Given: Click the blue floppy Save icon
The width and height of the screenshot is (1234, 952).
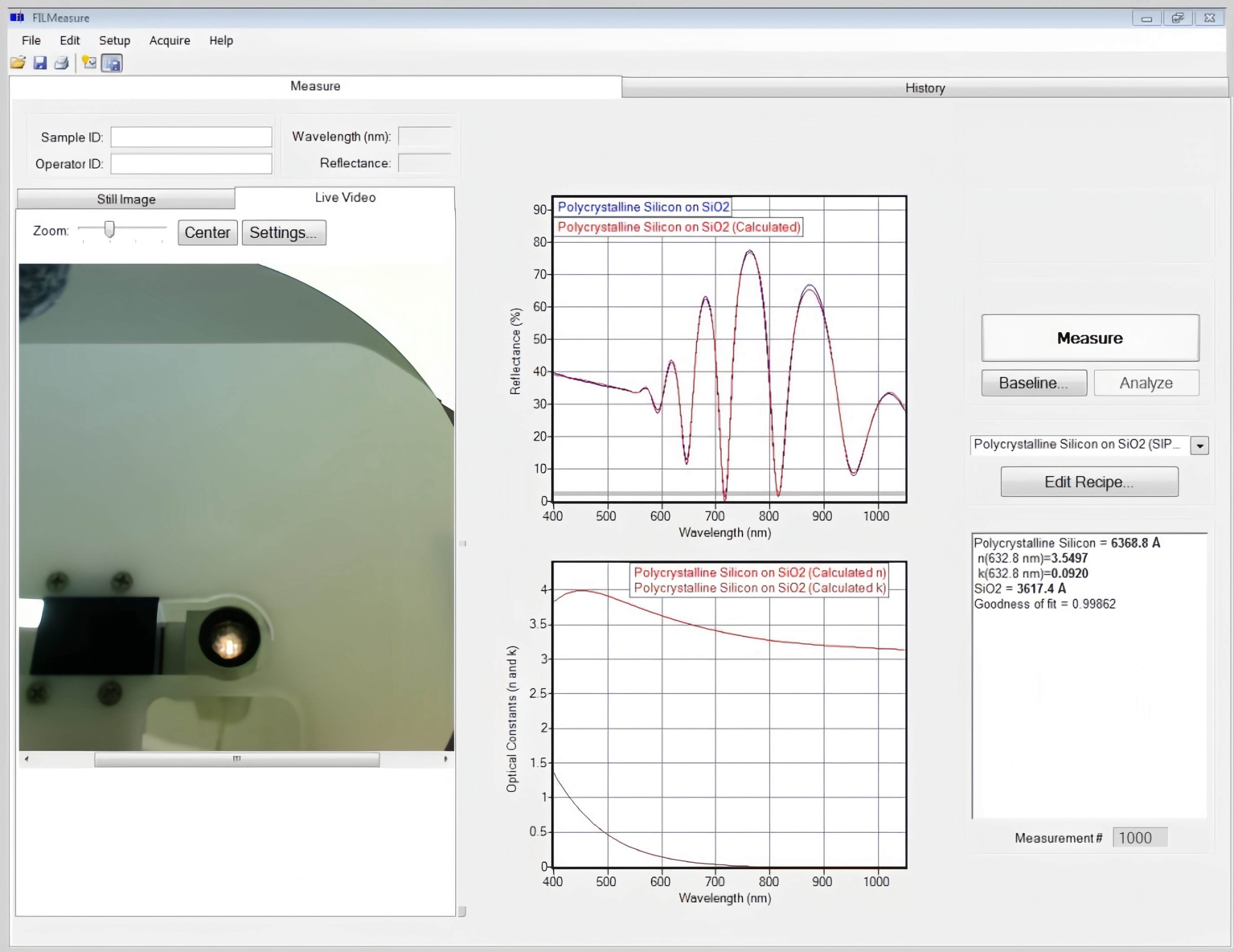Looking at the screenshot, I should click(40, 63).
